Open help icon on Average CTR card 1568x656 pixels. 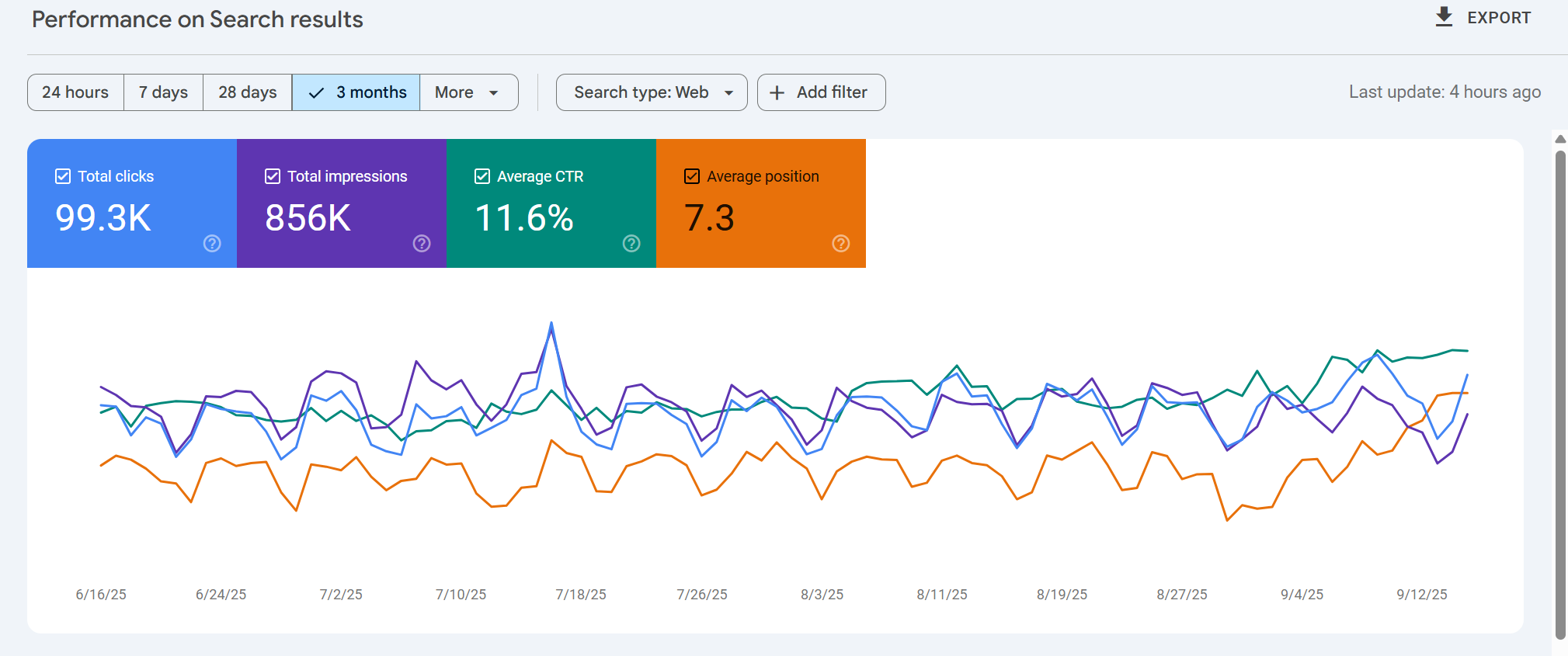pos(631,244)
